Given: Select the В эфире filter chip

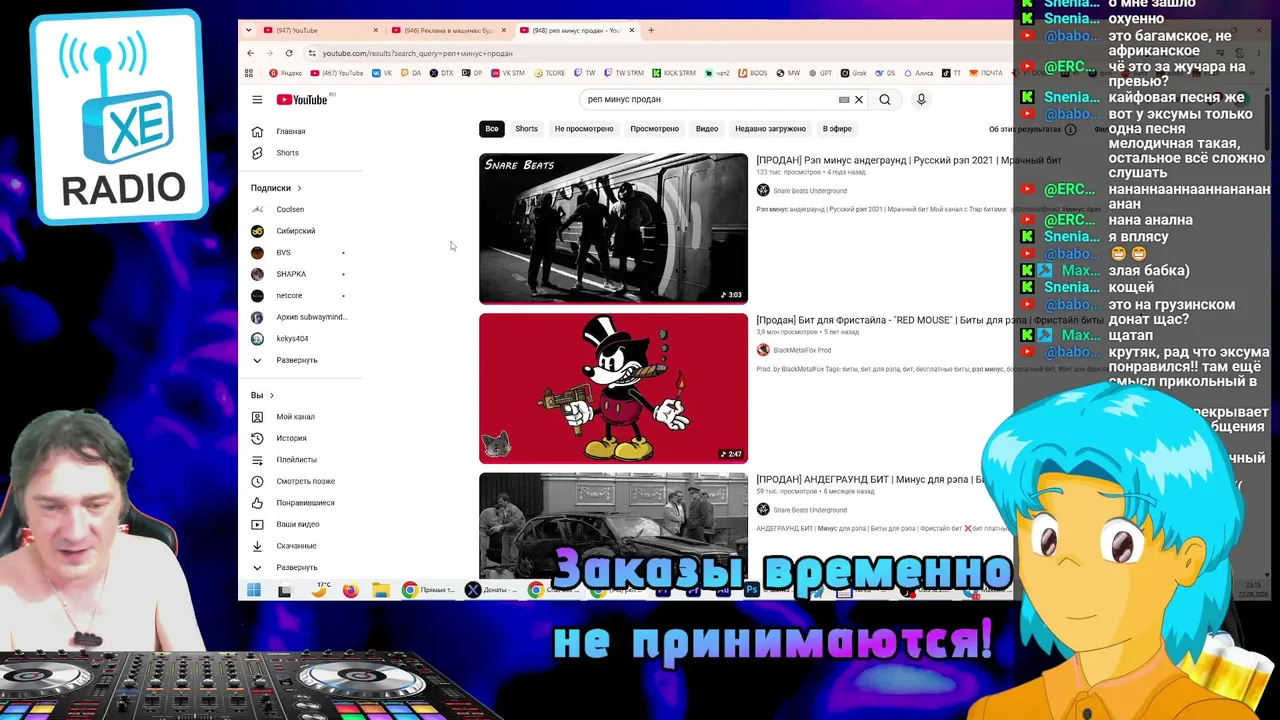Looking at the screenshot, I should click(837, 129).
